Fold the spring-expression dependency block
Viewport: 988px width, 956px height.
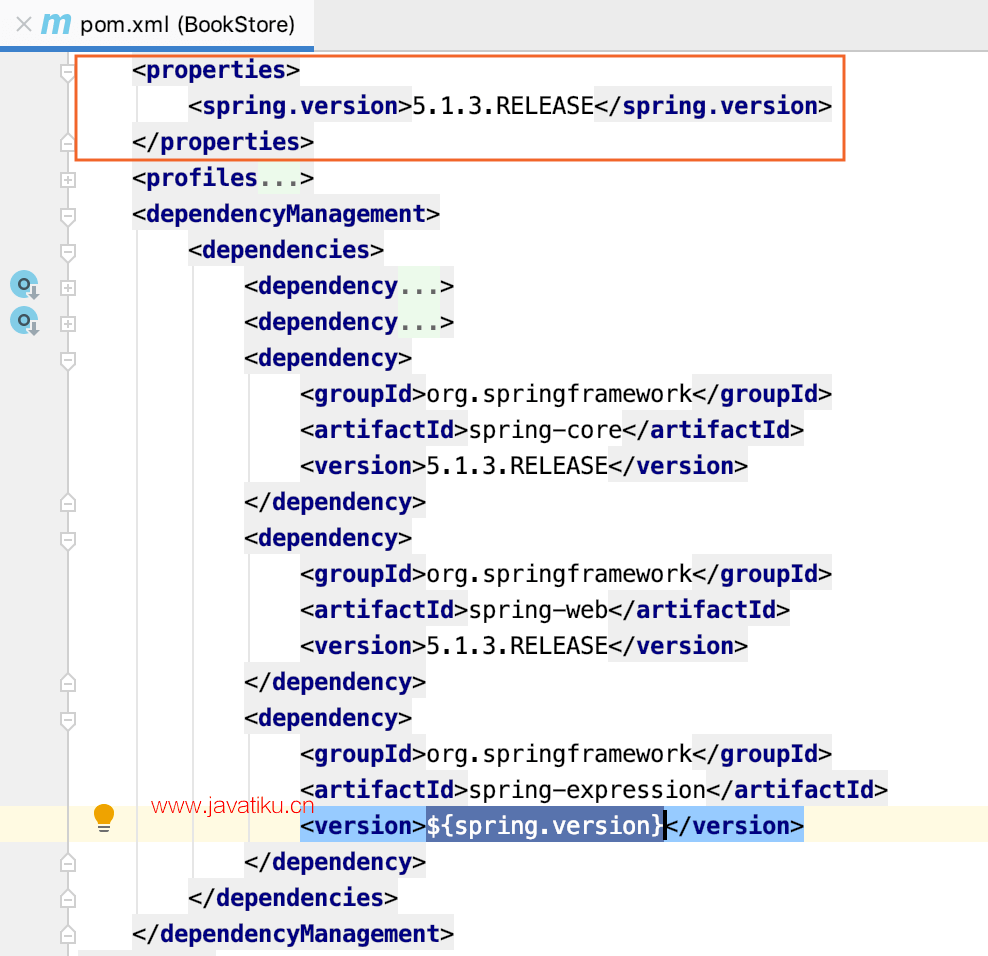[x=68, y=720]
